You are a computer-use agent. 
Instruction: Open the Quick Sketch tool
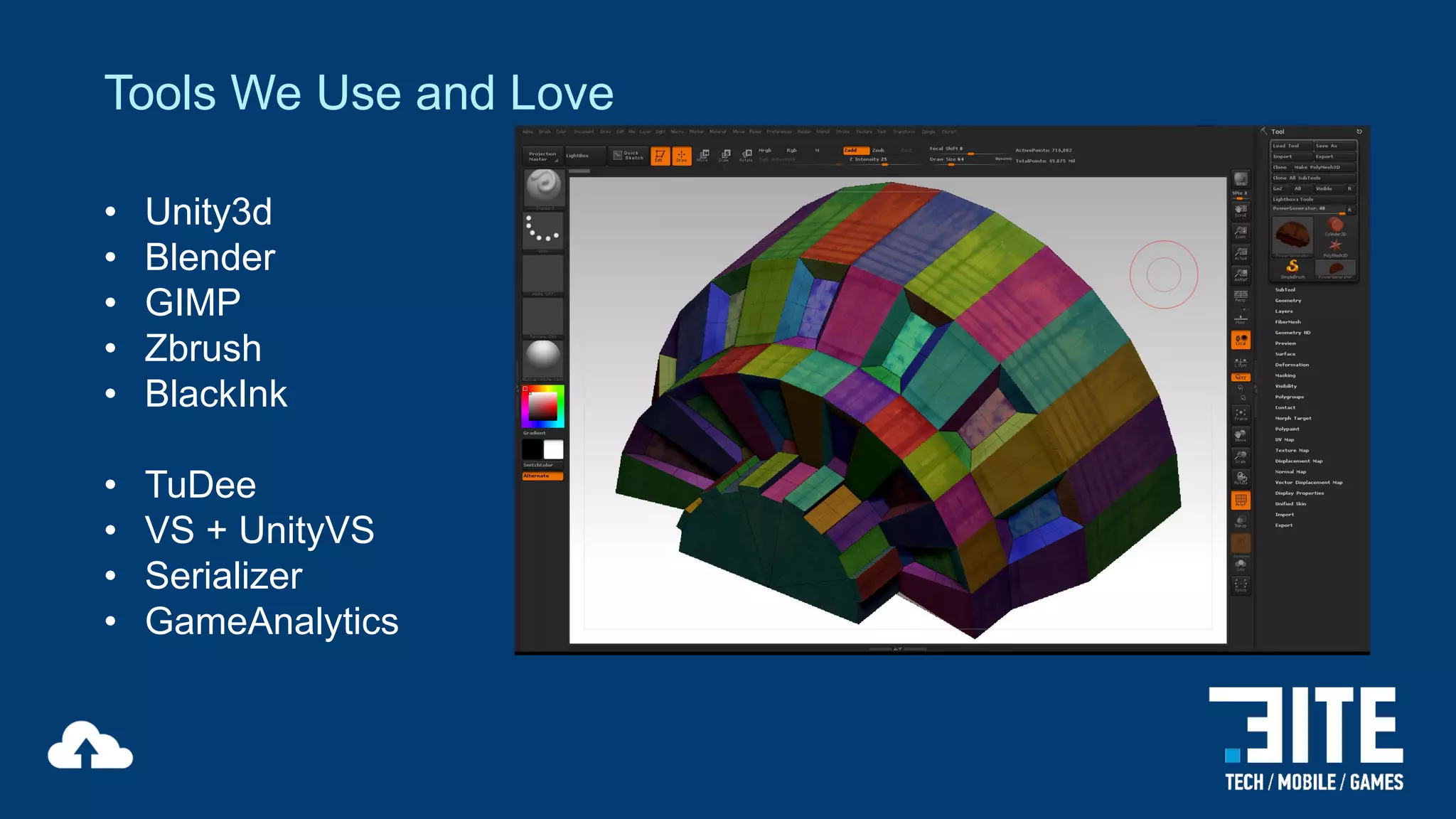tap(628, 156)
